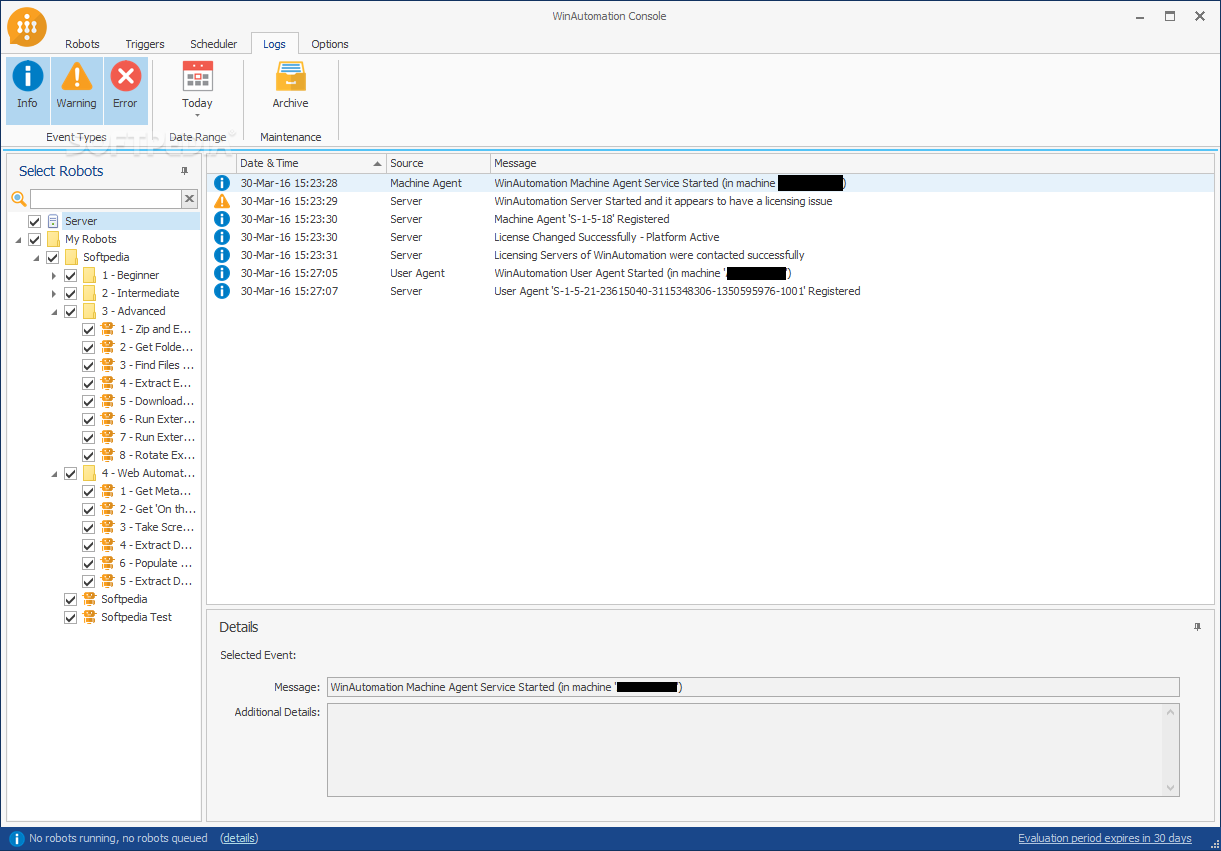
Task: Uncheck the 2 - Intermediate checkbox
Action: point(71,293)
